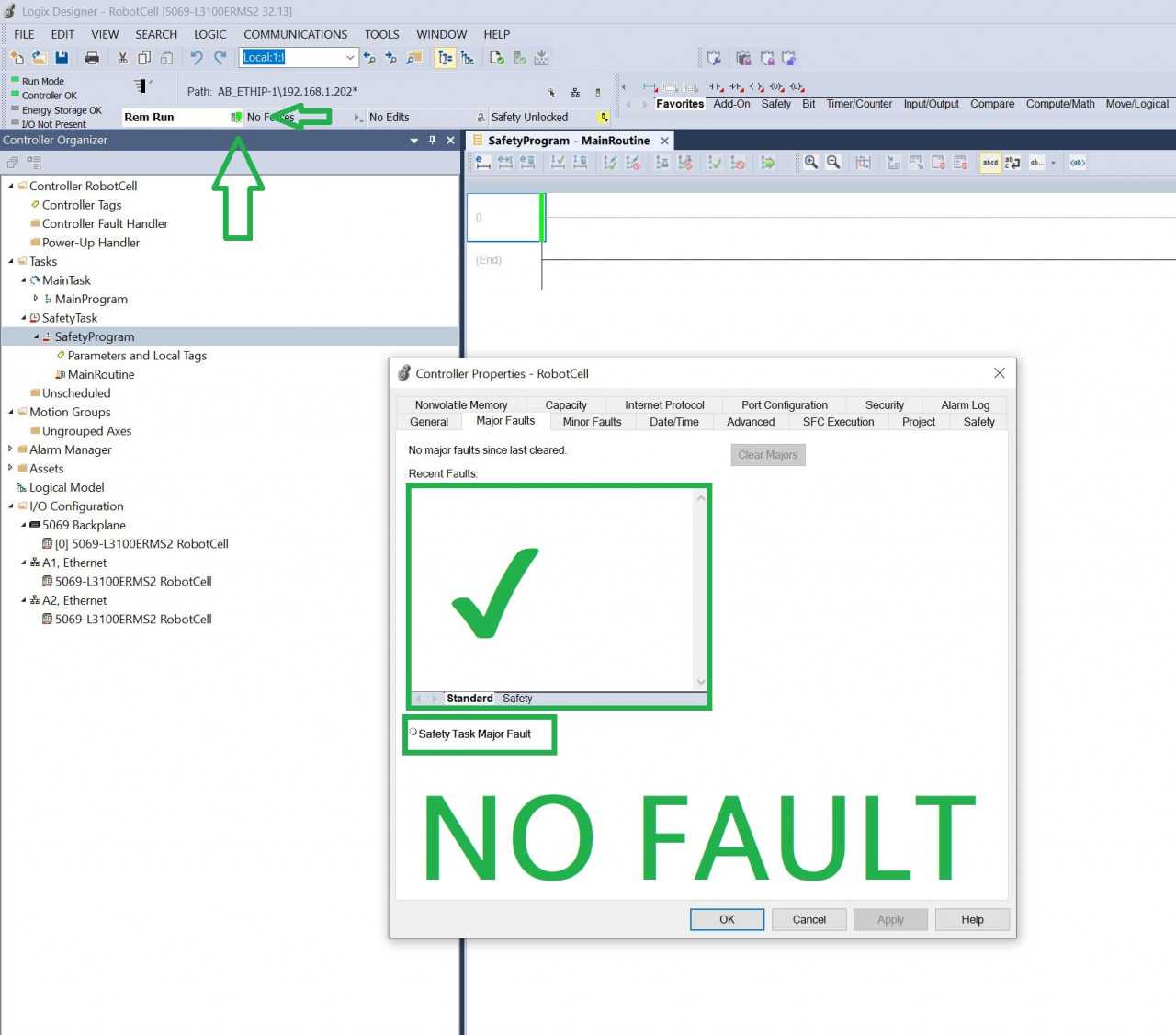Image resolution: width=1176 pixels, height=1035 pixels.
Task: Click OK in Controller Properties dialog
Action: (727, 919)
